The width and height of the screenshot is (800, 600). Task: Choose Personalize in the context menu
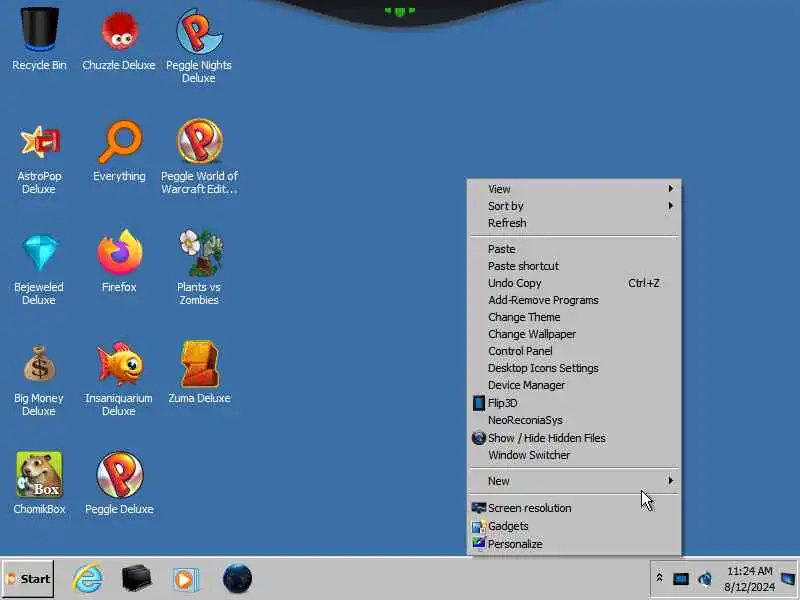574,544
